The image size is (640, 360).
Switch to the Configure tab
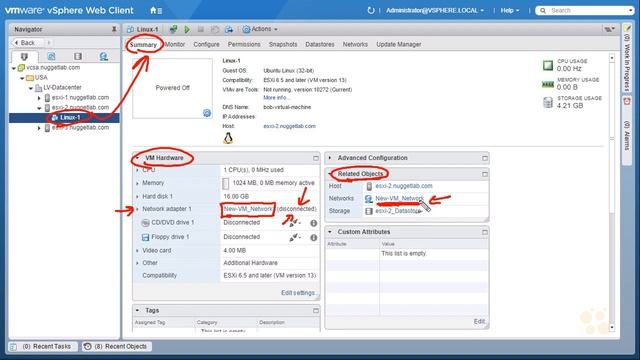tap(206, 44)
